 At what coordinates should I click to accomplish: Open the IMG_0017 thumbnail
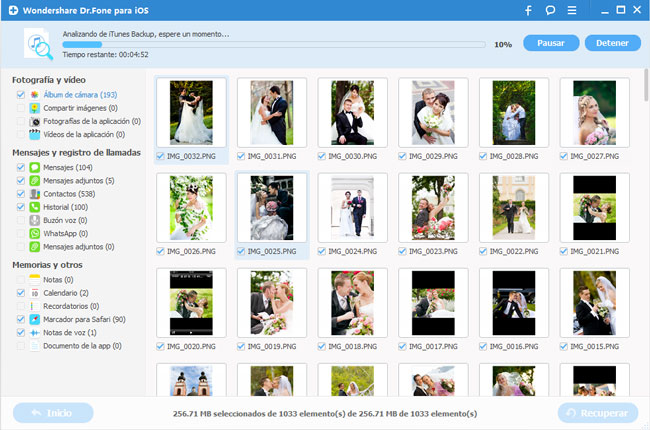pyautogui.click(x=433, y=303)
